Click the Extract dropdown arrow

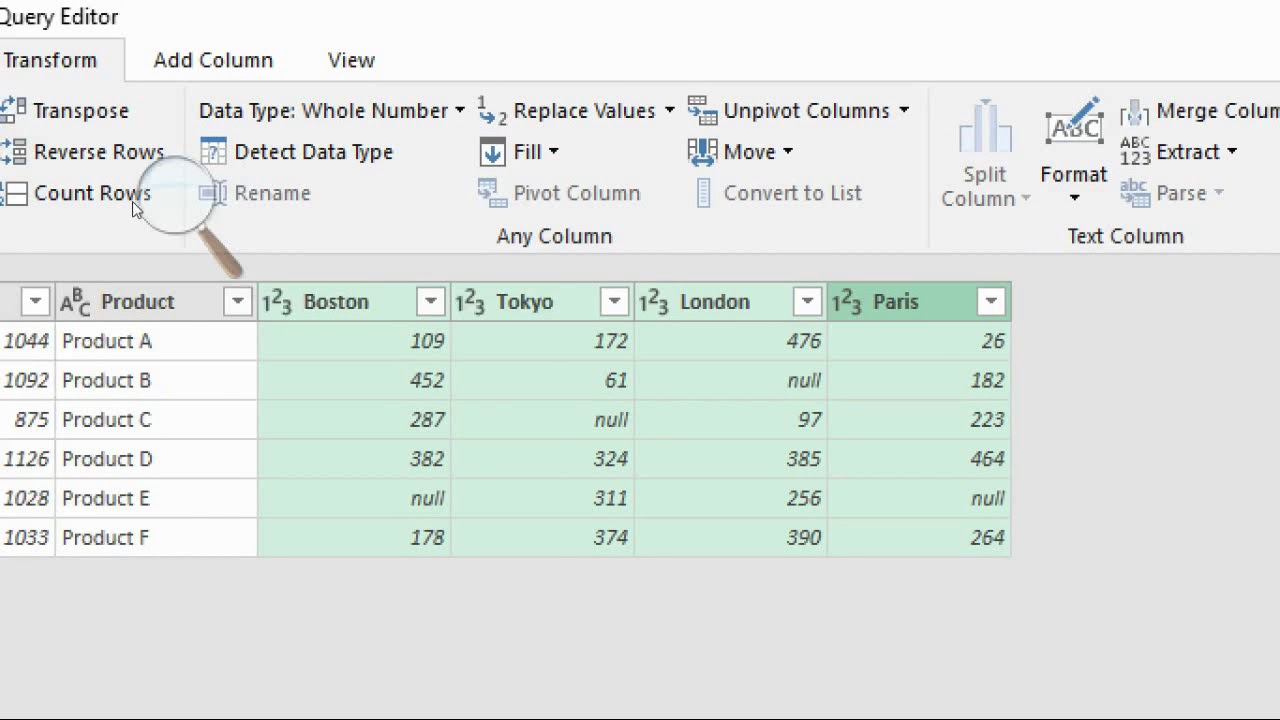(x=1231, y=152)
